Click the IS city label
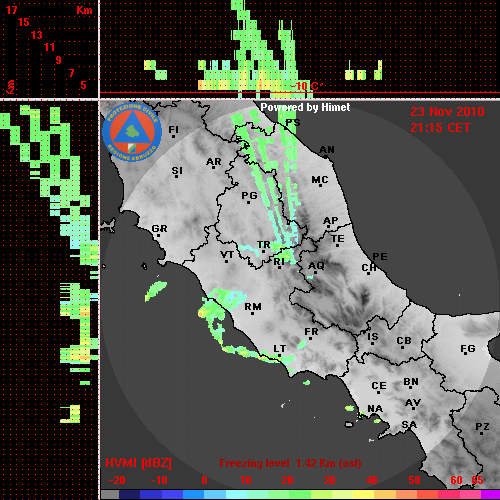 373,337
